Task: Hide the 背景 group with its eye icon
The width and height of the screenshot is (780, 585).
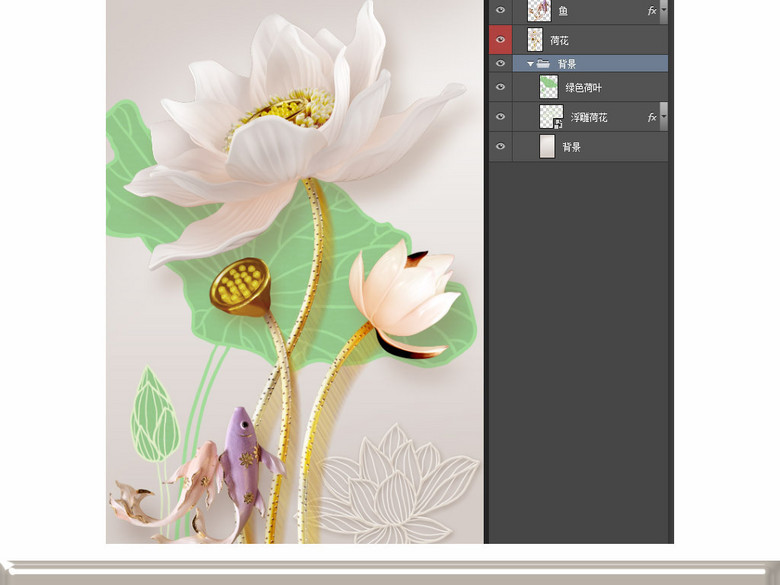Action: [500, 63]
